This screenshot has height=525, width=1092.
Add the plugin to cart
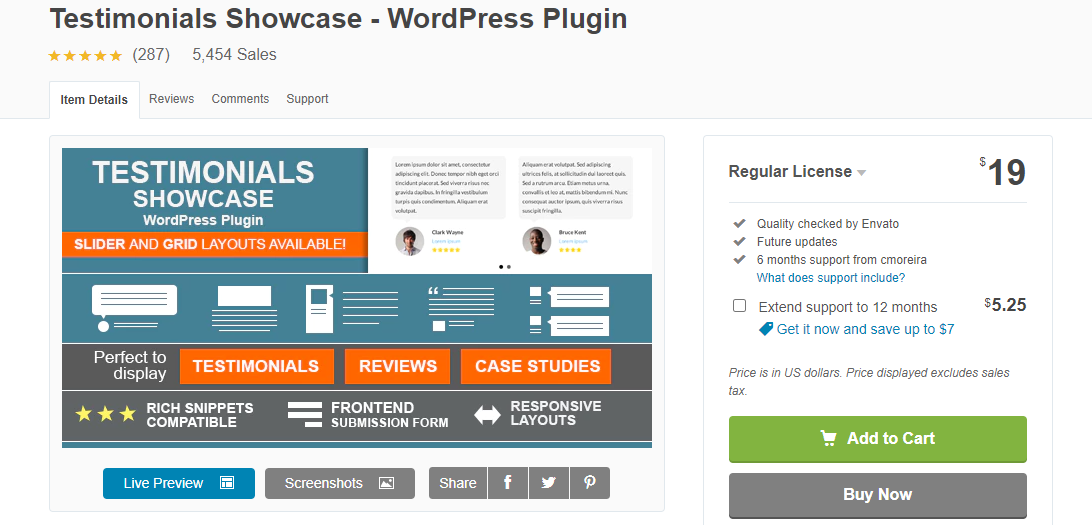click(878, 439)
